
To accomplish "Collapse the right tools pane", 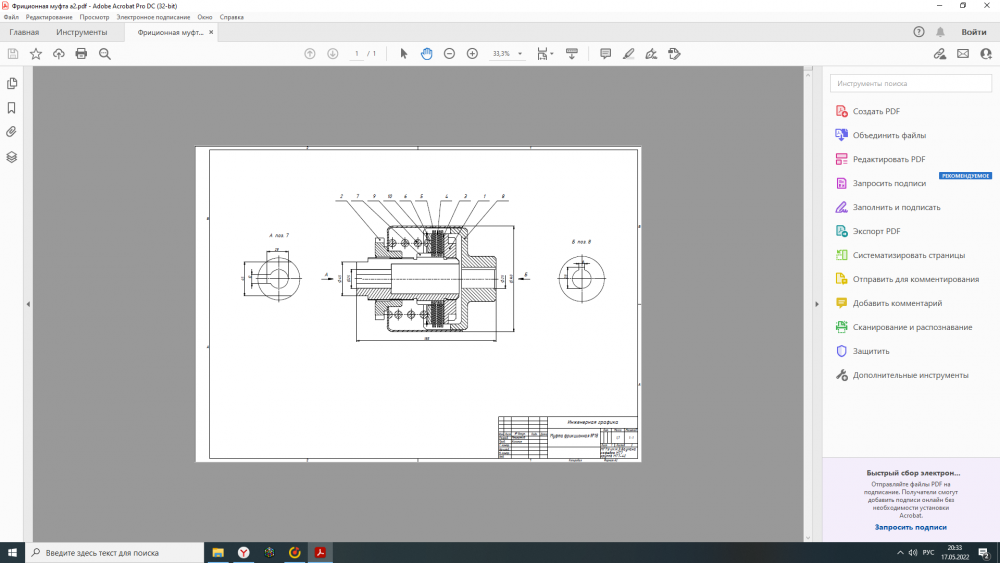I will click(x=815, y=304).
